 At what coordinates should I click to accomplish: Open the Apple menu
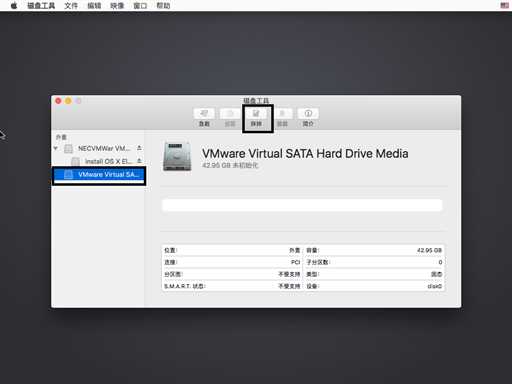14,6
